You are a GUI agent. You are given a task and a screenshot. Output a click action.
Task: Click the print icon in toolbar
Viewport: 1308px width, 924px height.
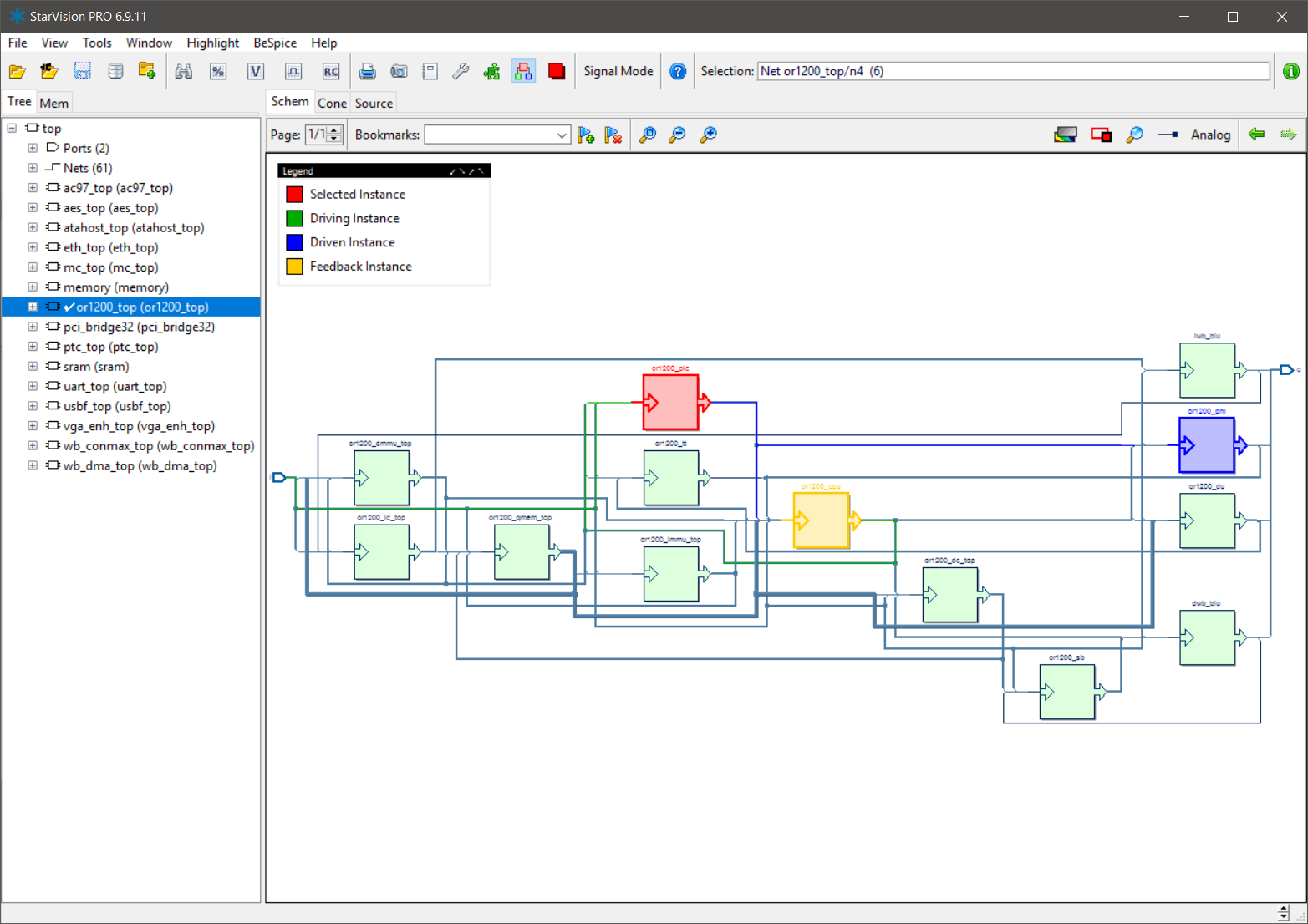click(x=367, y=72)
